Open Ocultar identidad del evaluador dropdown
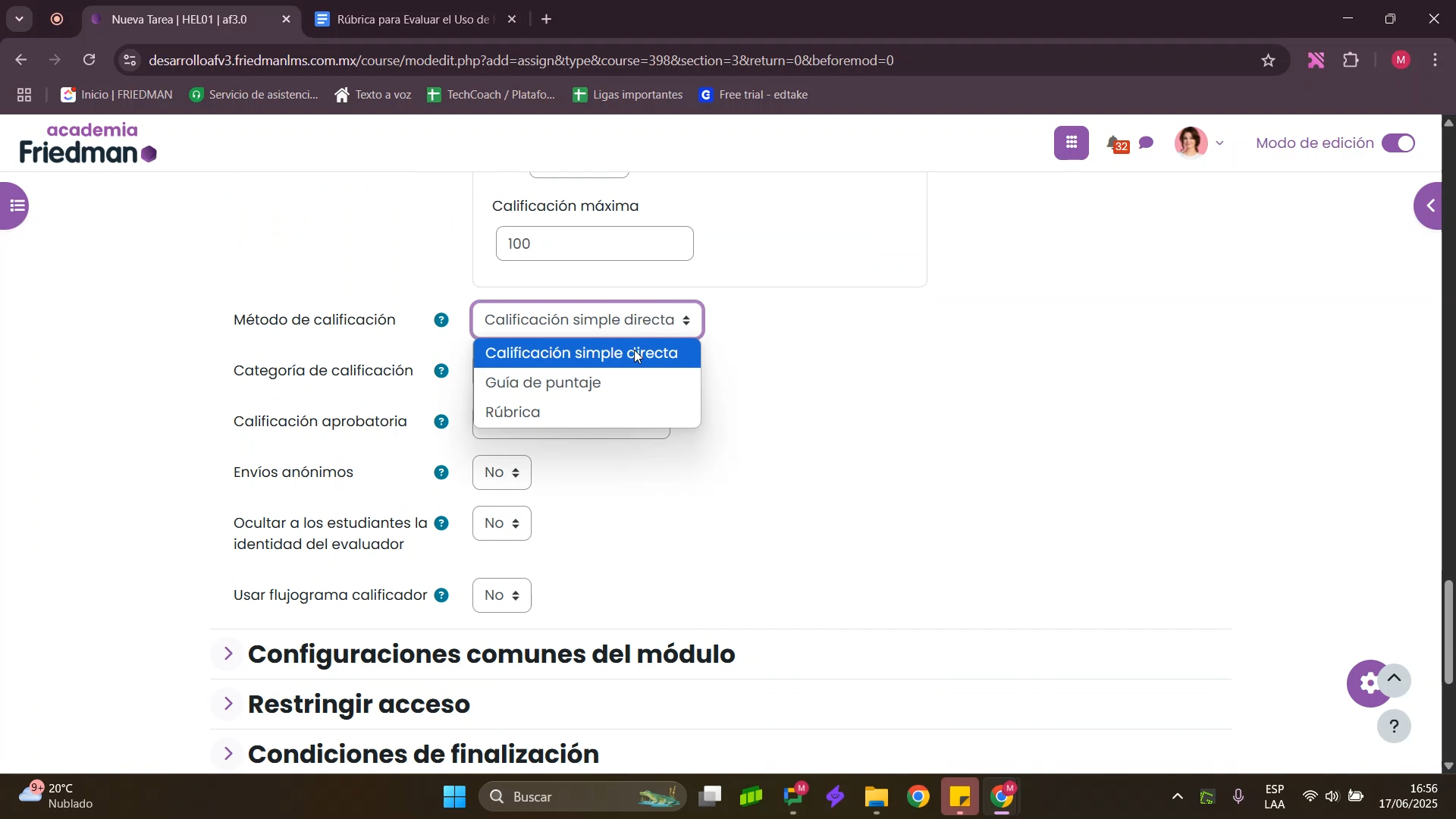Image resolution: width=1456 pixels, height=819 pixels. click(x=501, y=524)
